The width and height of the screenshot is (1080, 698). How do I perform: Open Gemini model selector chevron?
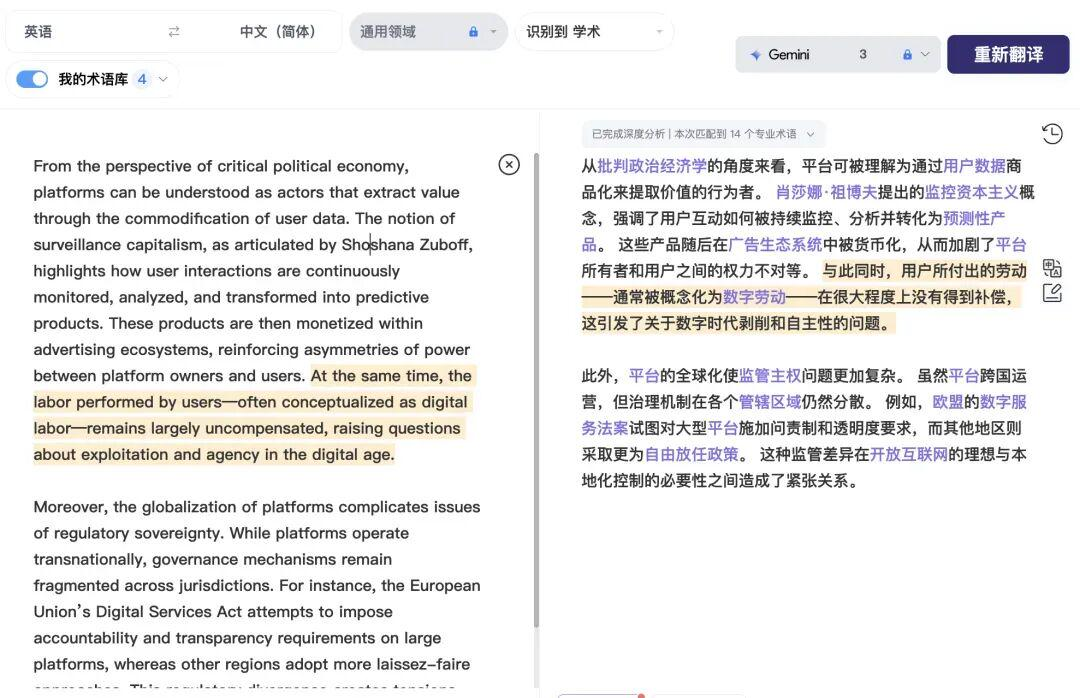[x=925, y=54]
